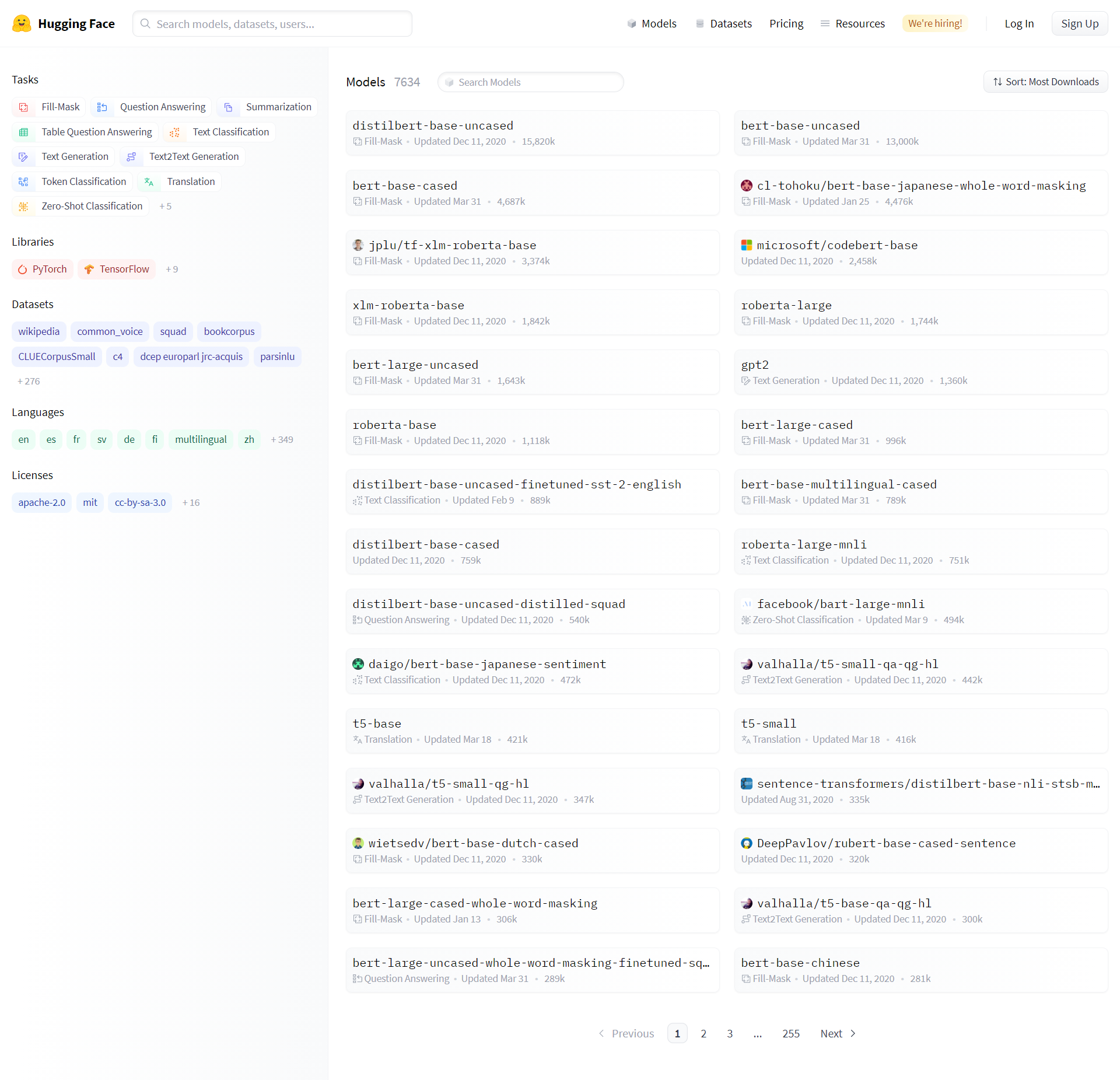Open the Resources menu

pyautogui.click(x=852, y=24)
